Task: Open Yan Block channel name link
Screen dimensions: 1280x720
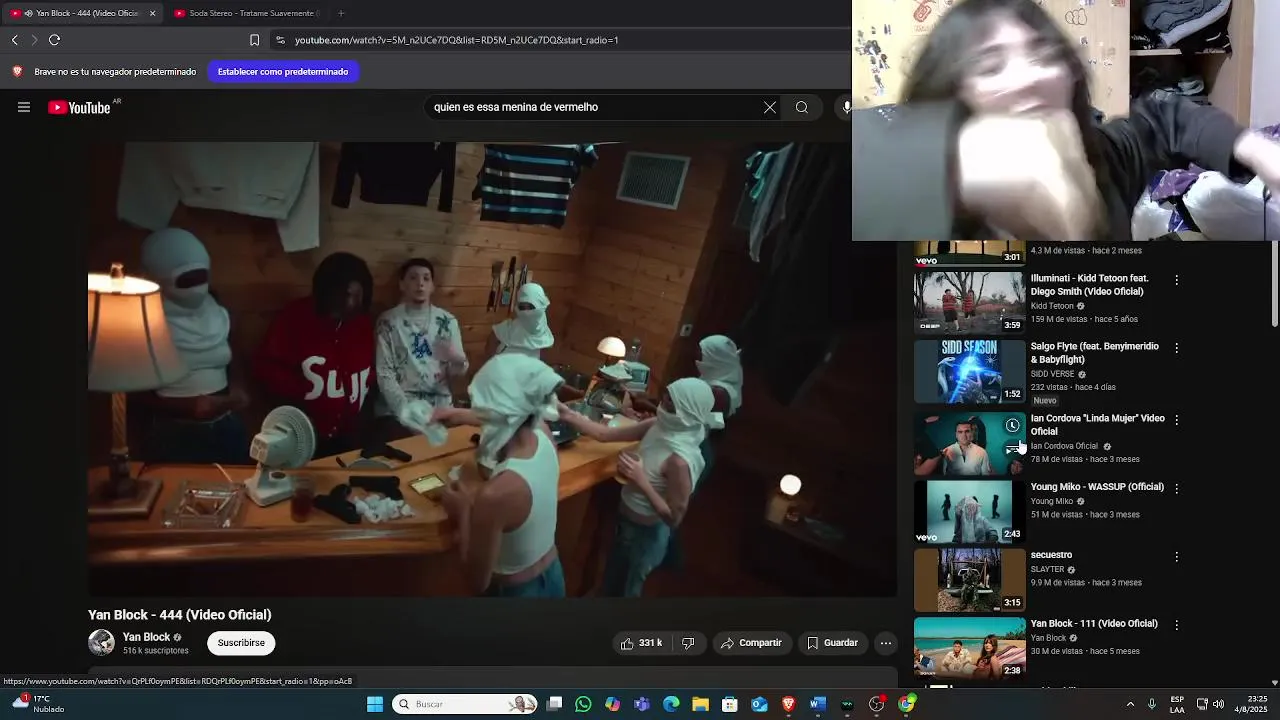Action: point(146,637)
